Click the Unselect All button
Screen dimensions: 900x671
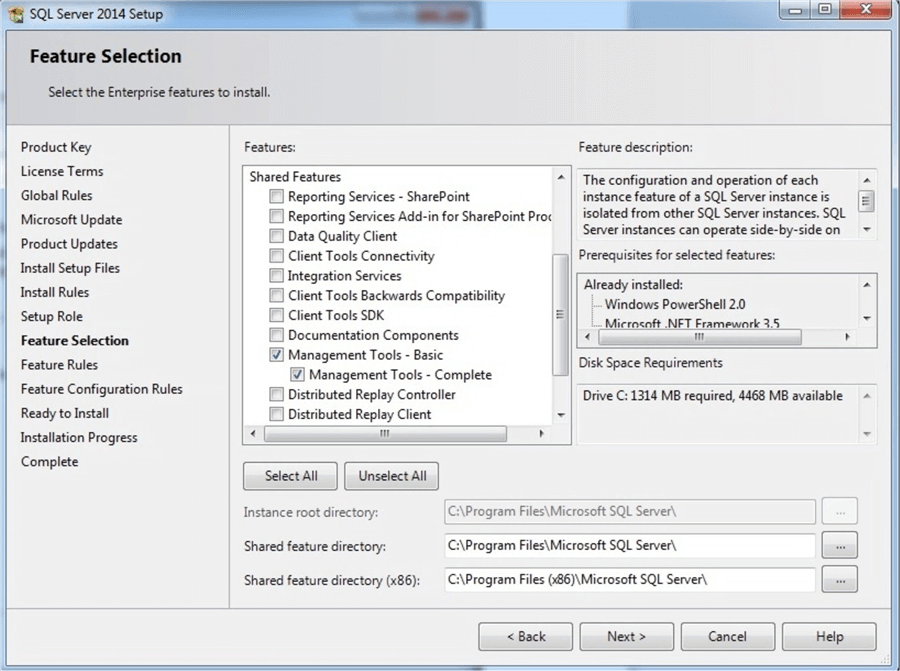(392, 476)
